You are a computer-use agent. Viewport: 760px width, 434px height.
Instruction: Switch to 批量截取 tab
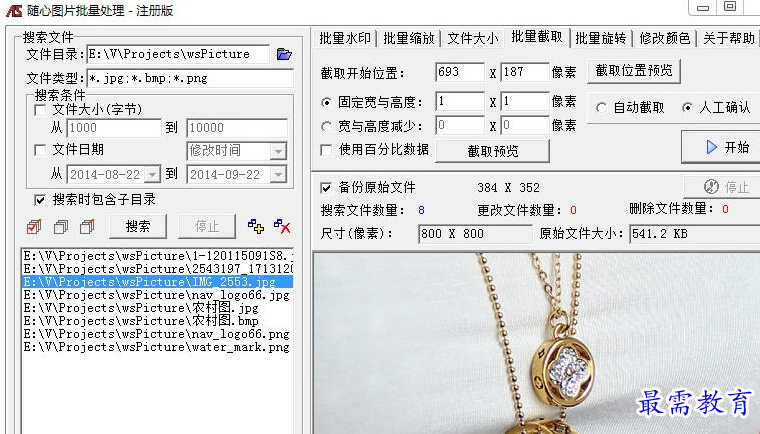click(x=537, y=36)
